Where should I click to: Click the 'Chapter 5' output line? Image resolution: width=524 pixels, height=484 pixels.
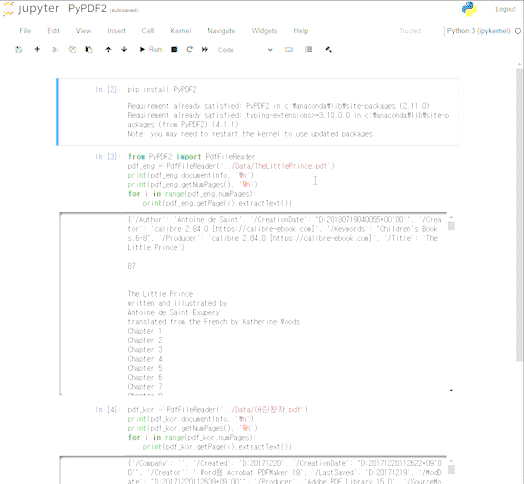pos(145,368)
